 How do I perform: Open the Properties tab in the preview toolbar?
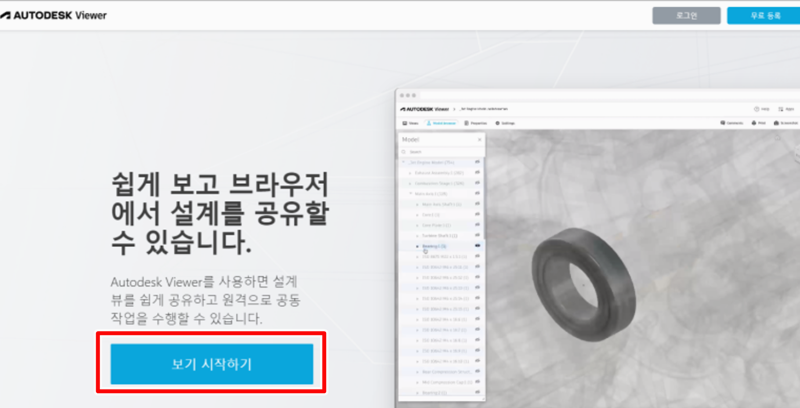476,123
